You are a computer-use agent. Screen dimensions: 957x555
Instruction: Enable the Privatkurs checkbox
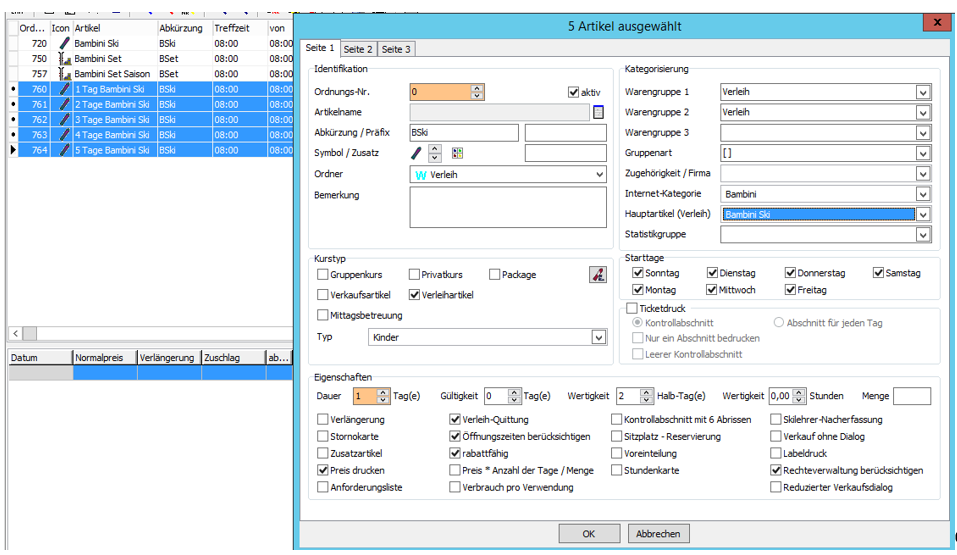pyautogui.click(x=414, y=275)
